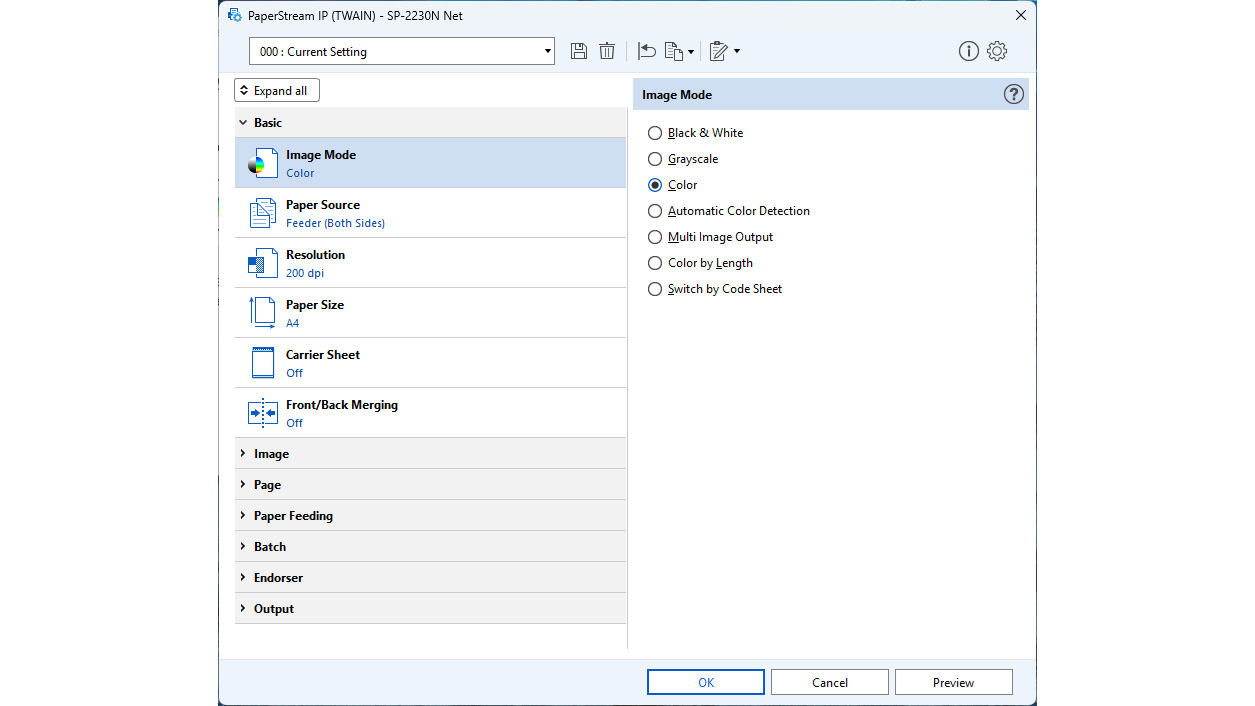Image resolution: width=1255 pixels, height=706 pixels.
Task: Expand the Output section
Action: [430, 609]
